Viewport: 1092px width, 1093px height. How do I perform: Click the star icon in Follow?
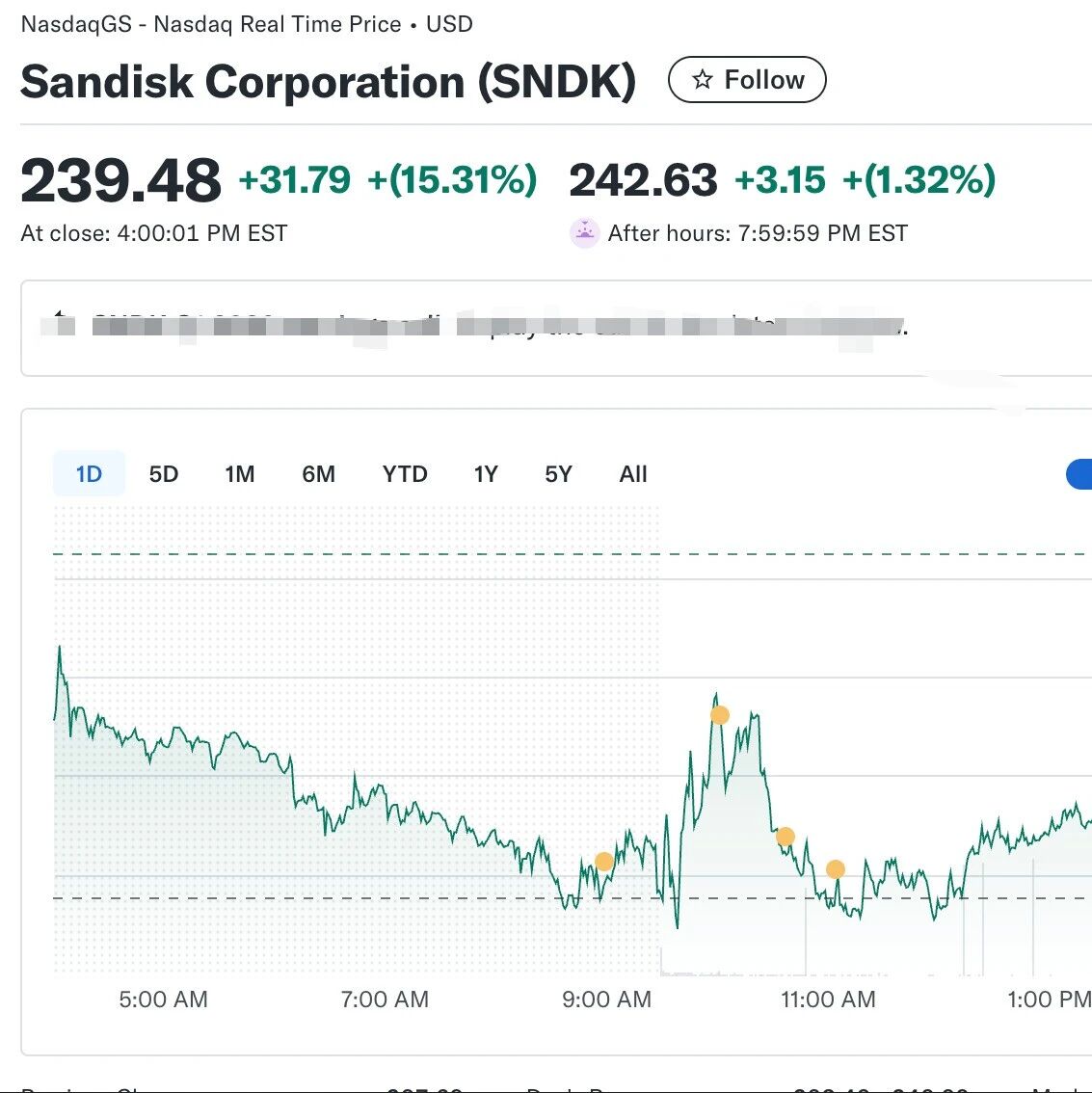tap(702, 79)
